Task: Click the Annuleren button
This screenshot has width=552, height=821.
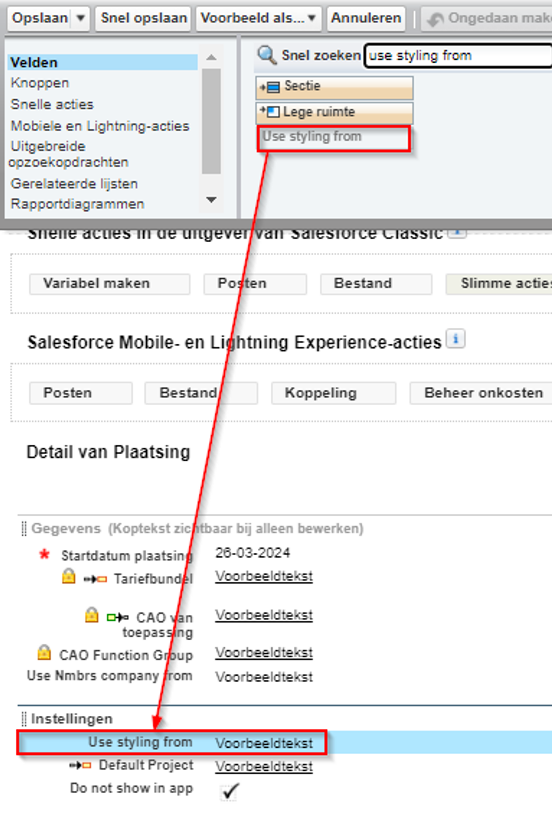Action: pyautogui.click(x=366, y=18)
